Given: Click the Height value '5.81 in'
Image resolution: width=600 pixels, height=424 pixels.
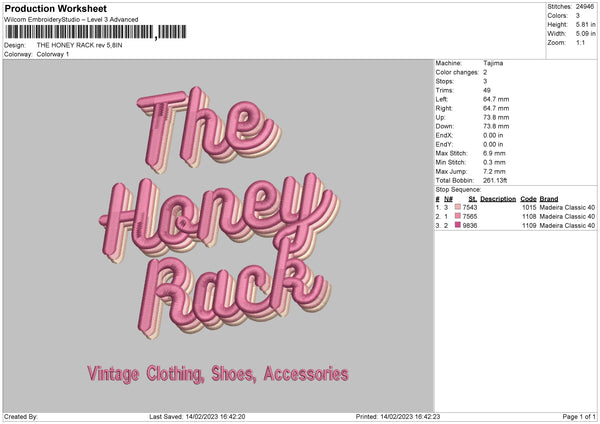Looking at the screenshot, I should [585, 24].
